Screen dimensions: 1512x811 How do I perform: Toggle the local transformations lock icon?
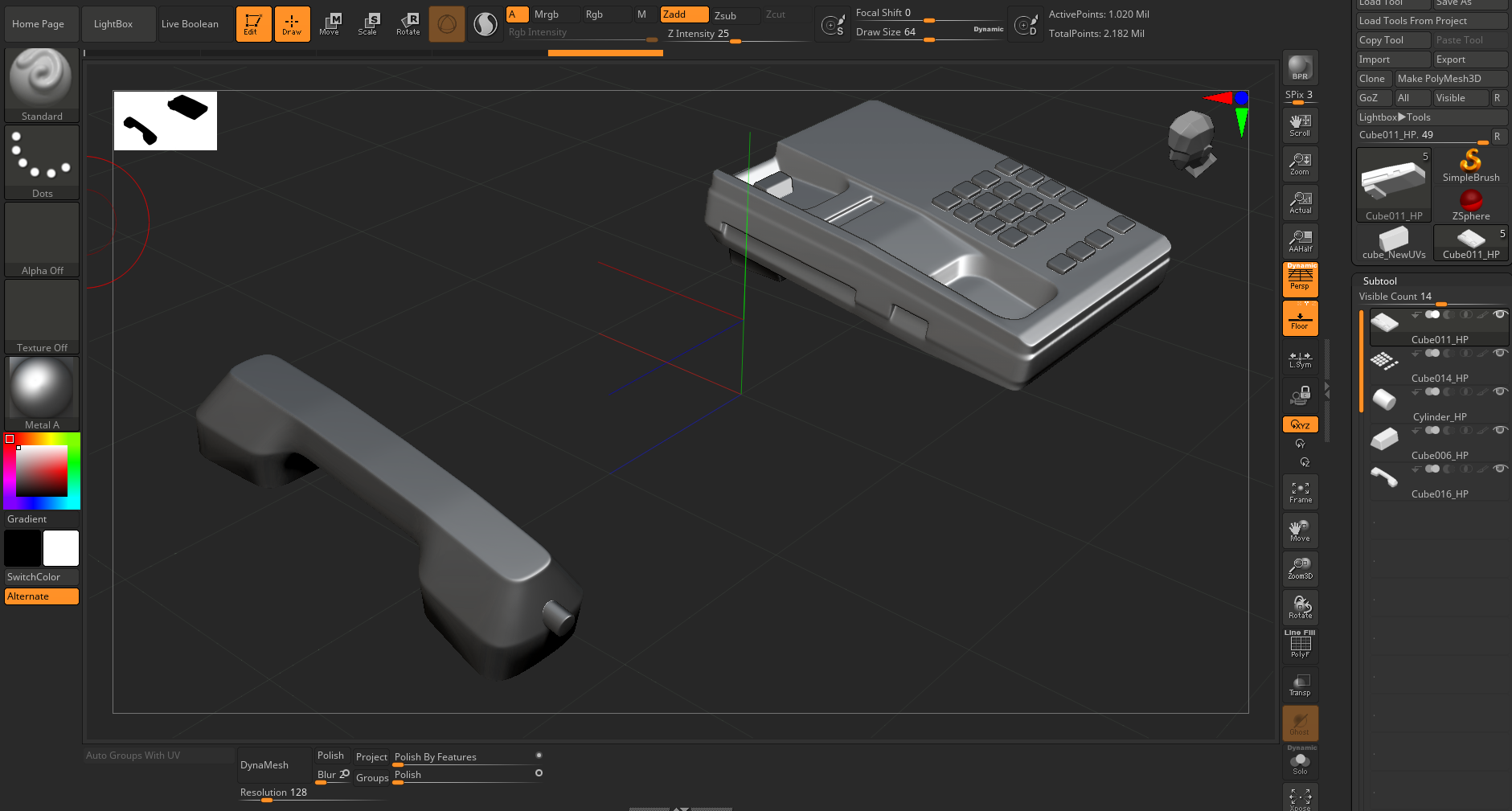(1300, 395)
